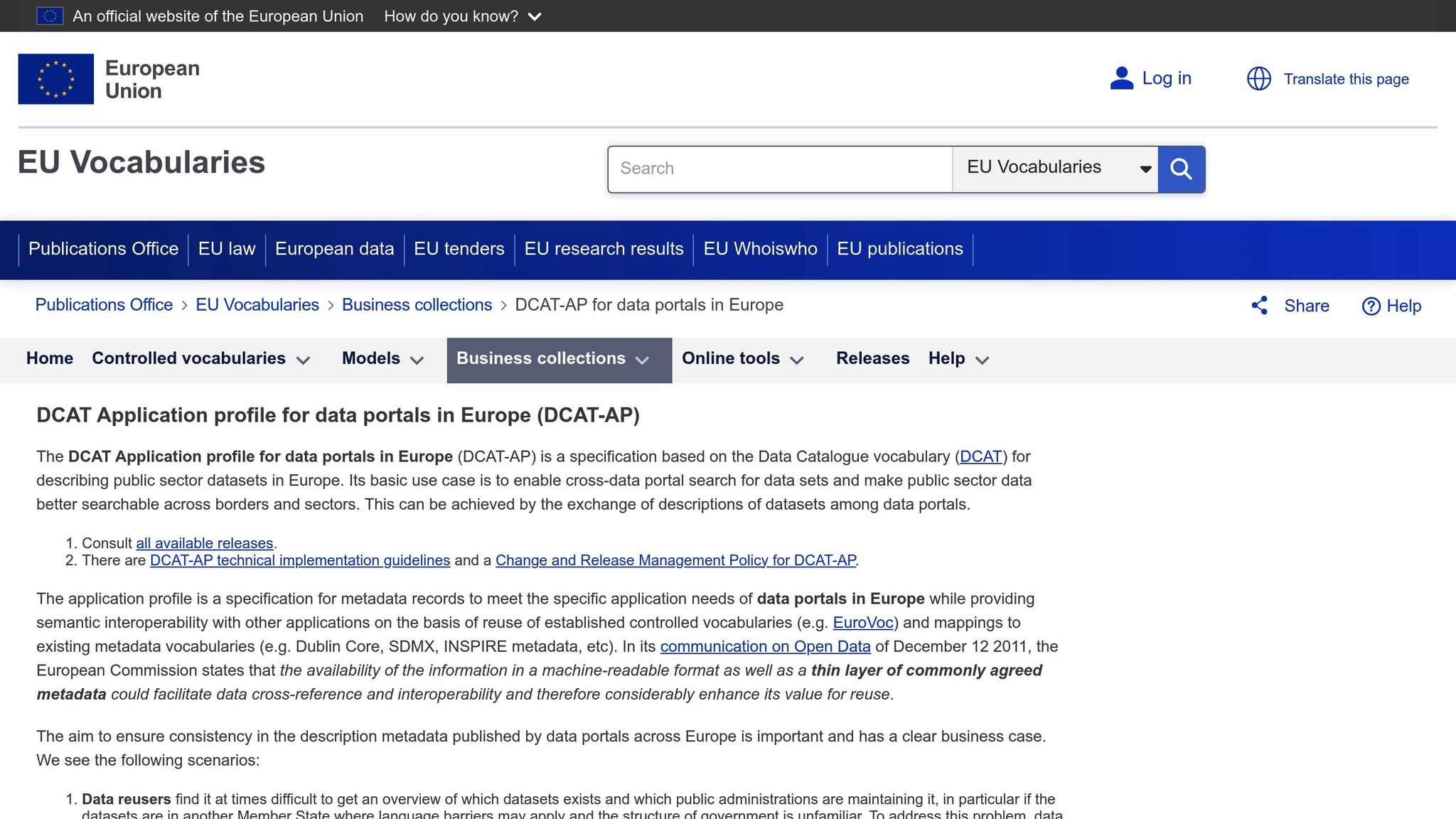This screenshot has width=1456, height=819.
Task: Go to the Releases menu item
Action: tap(872, 358)
